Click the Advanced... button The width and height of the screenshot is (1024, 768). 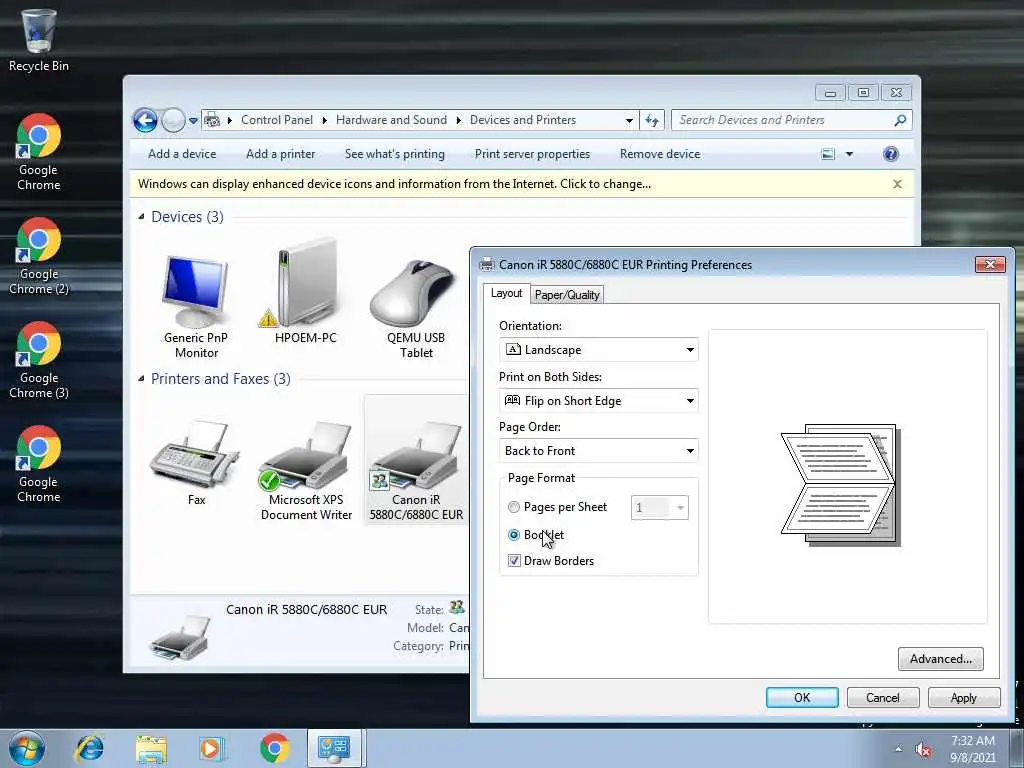pyautogui.click(x=940, y=659)
